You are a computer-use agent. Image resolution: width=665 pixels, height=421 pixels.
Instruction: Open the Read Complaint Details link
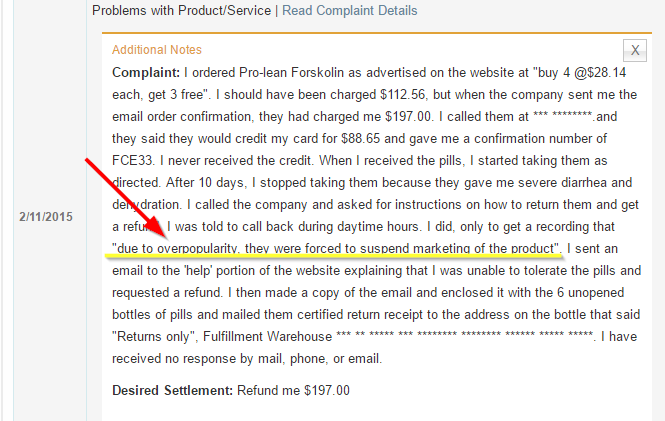[349, 11]
